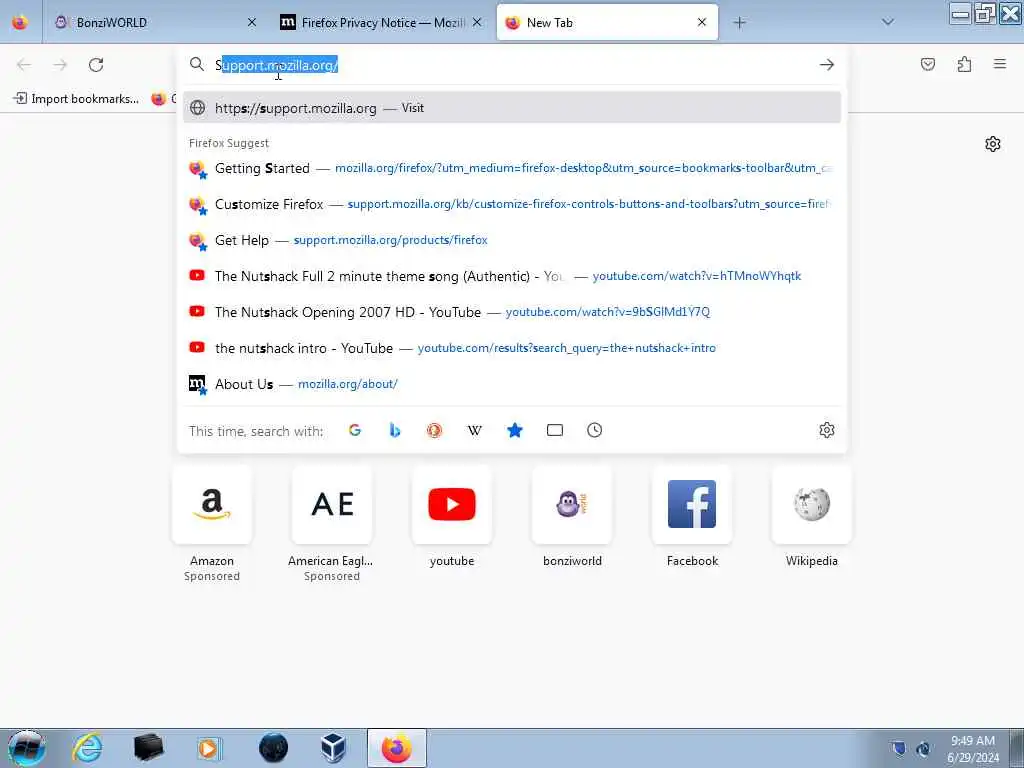The width and height of the screenshot is (1024, 768).
Task: Close the New Tab tab
Action: (702, 22)
